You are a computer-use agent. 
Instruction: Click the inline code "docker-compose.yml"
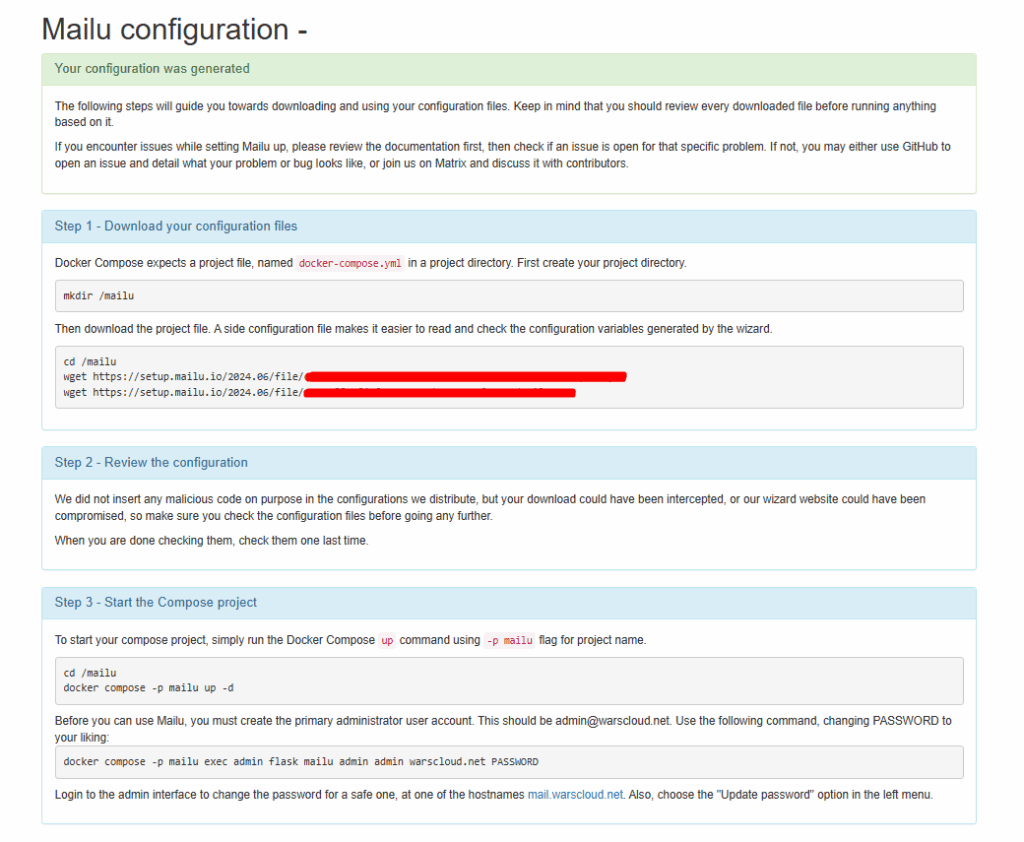[350, 263]
